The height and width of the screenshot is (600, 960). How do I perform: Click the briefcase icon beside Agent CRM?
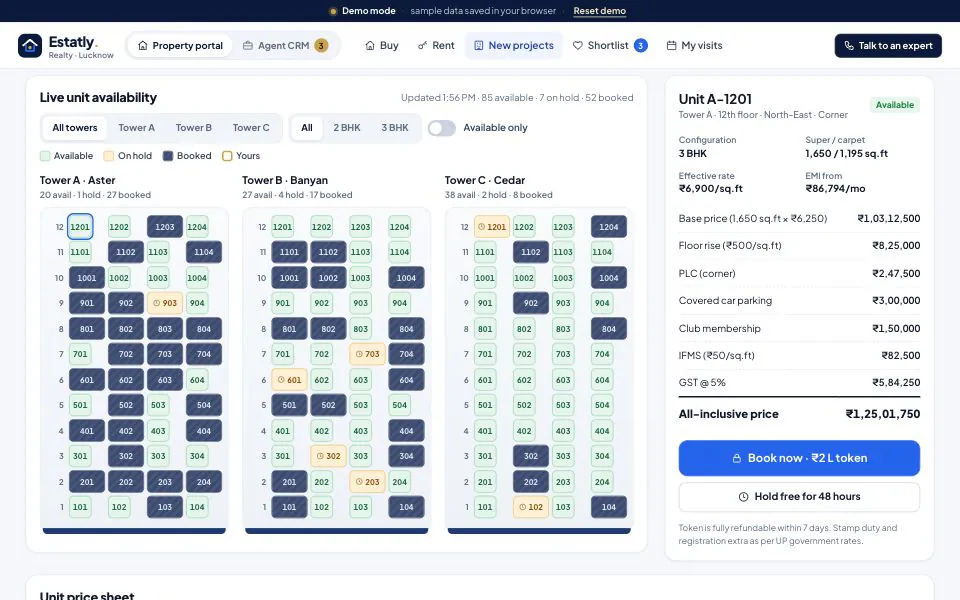pyautogui.click(x=248, y=45)
